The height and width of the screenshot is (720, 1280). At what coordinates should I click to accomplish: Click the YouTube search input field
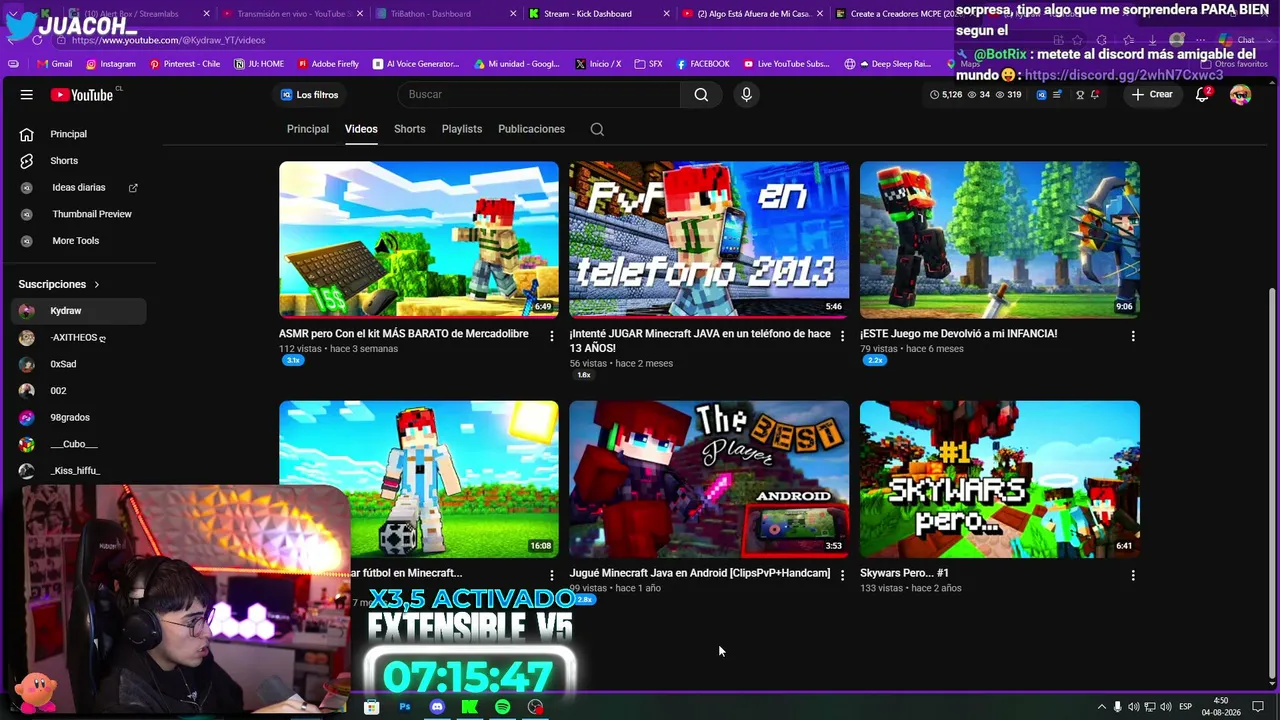540,95
